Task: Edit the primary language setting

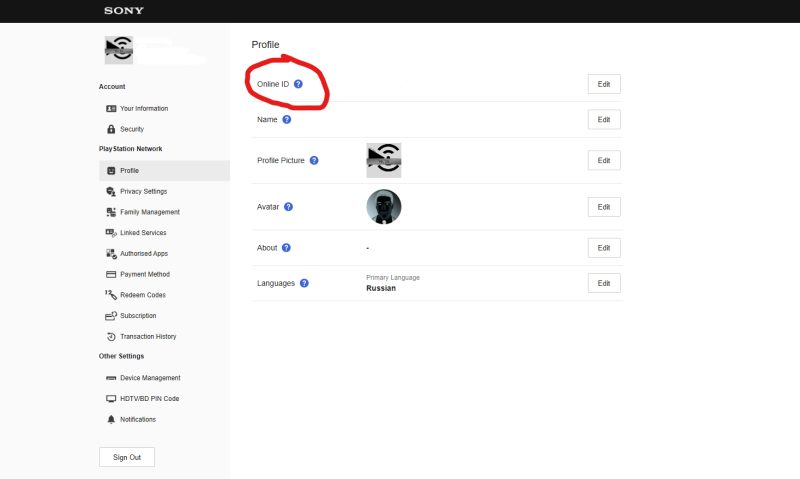Action: click(603, 283)
